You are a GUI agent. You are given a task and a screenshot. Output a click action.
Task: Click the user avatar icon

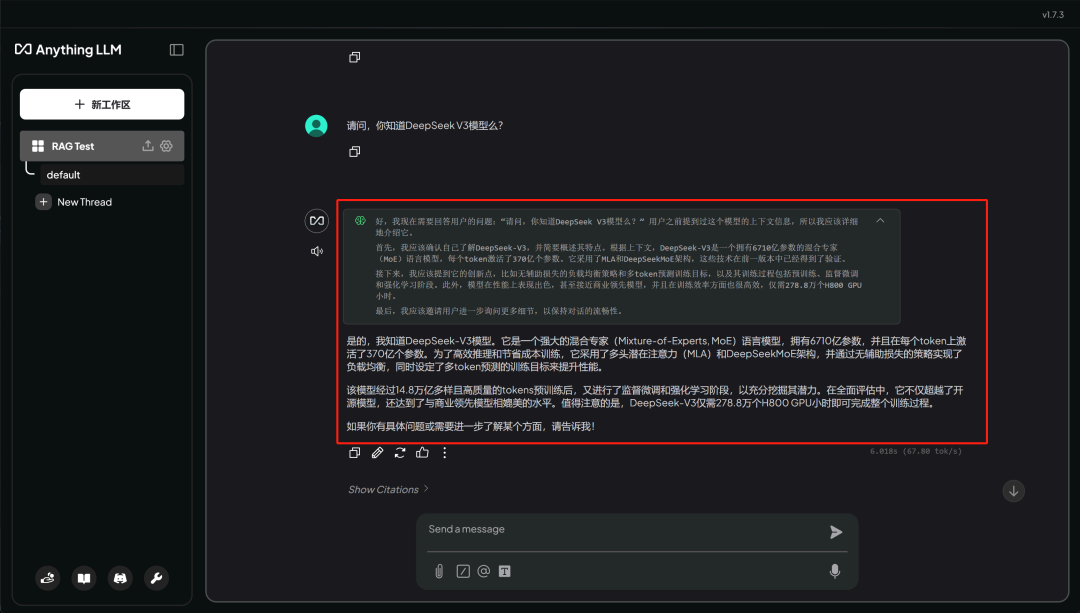(316, 125)
